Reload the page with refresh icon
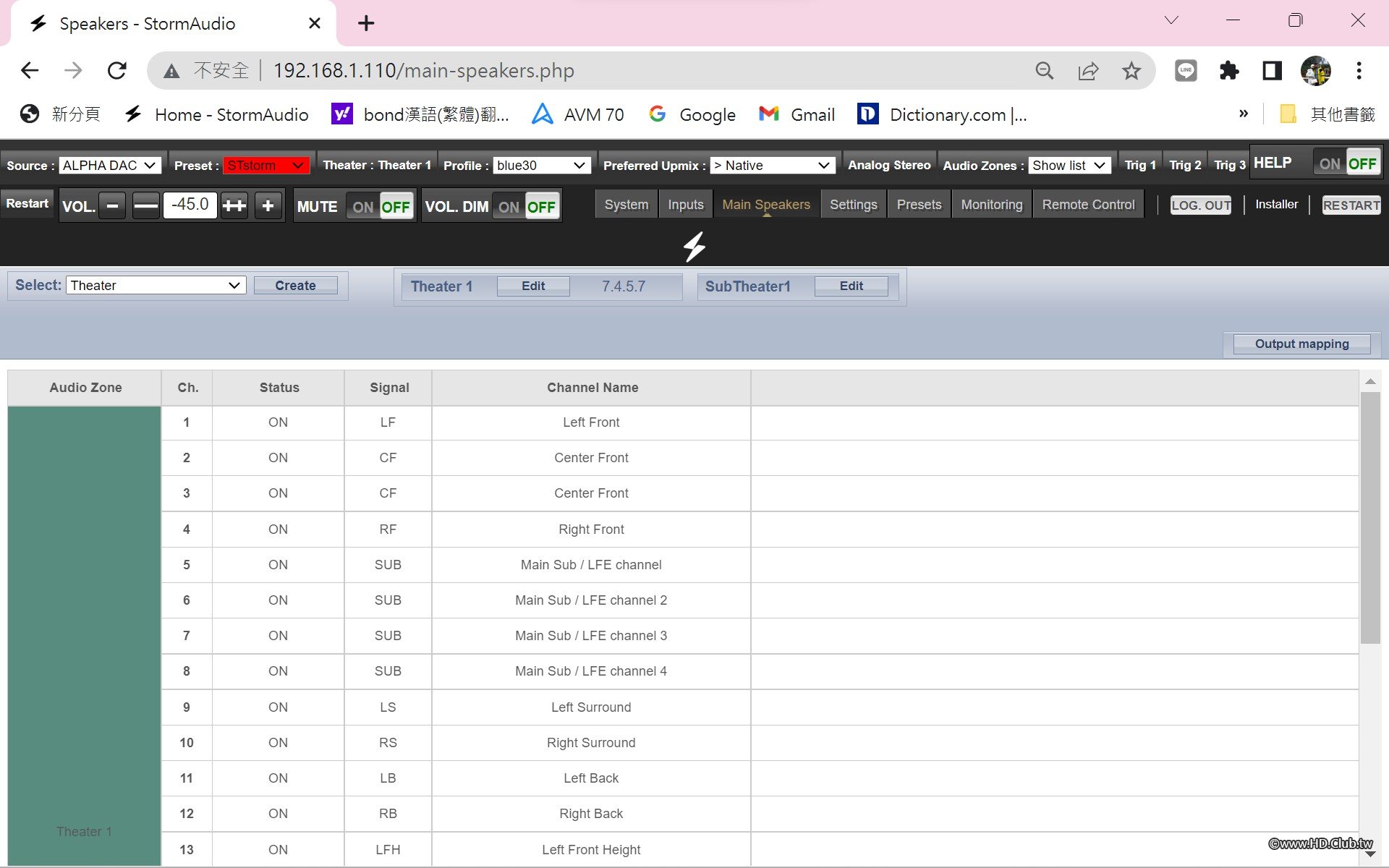Screen dimensions: 1389x868 pyautogui.click(x=117, y=70)
